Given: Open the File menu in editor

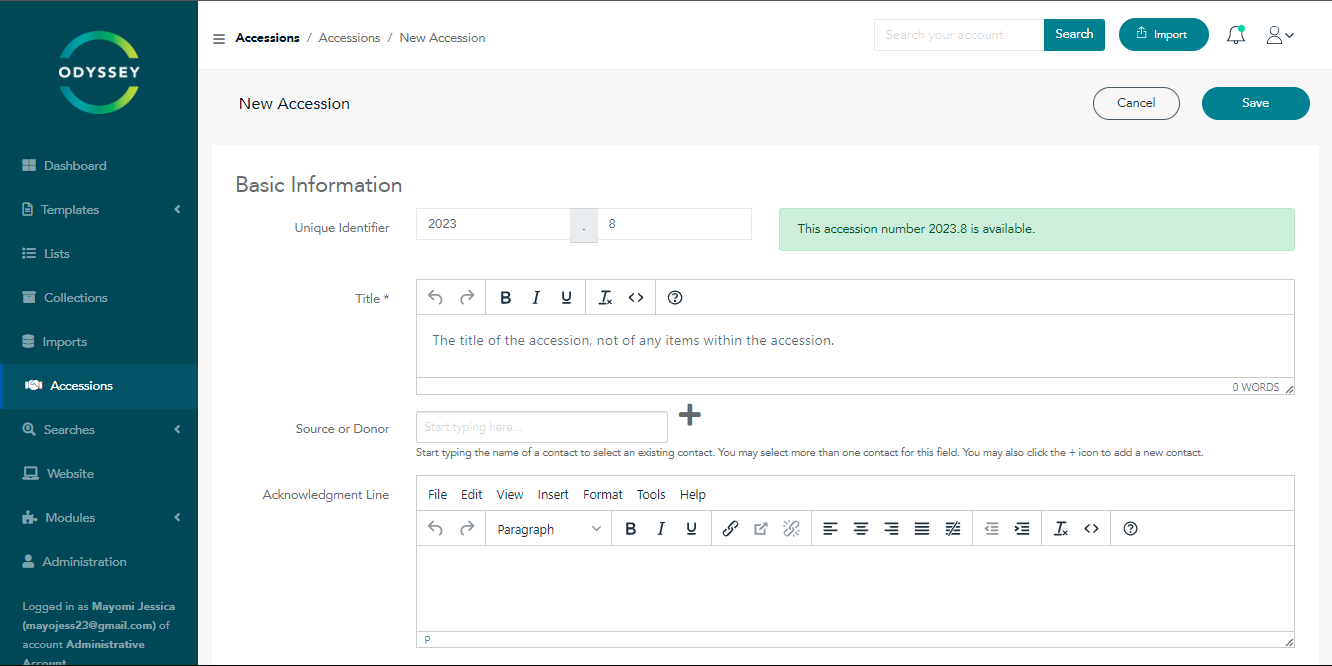Looking at the screenshot, I should [x=438, y=495].
